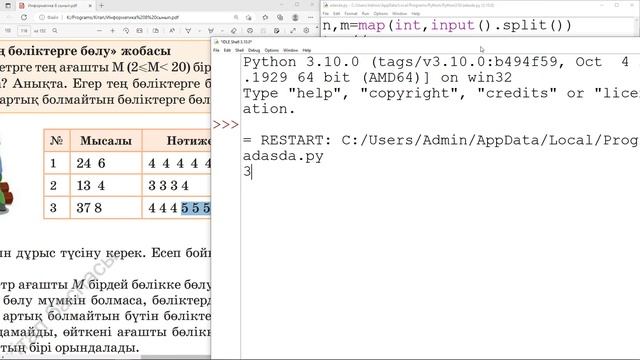The image size is (640, 360).
Task: Click the RESTART line in shell output
Action: (x=440, y=140)
